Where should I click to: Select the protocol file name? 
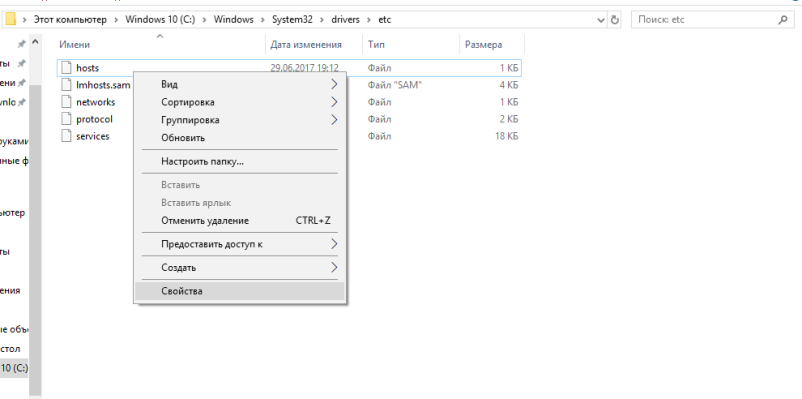click(x=94, y=119)
